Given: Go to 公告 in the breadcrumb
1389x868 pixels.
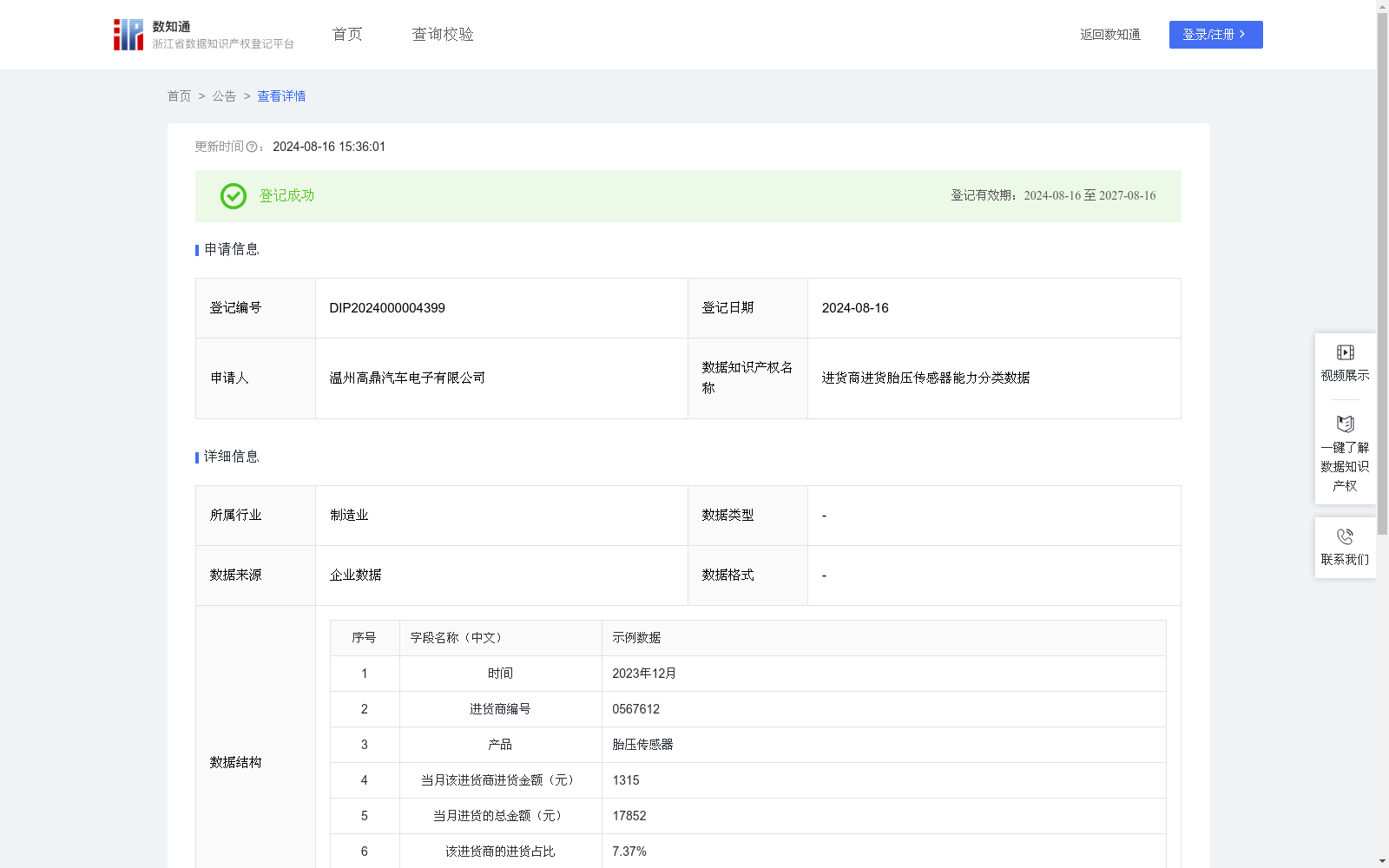Looking at the screenshot, I should point(224,96).
